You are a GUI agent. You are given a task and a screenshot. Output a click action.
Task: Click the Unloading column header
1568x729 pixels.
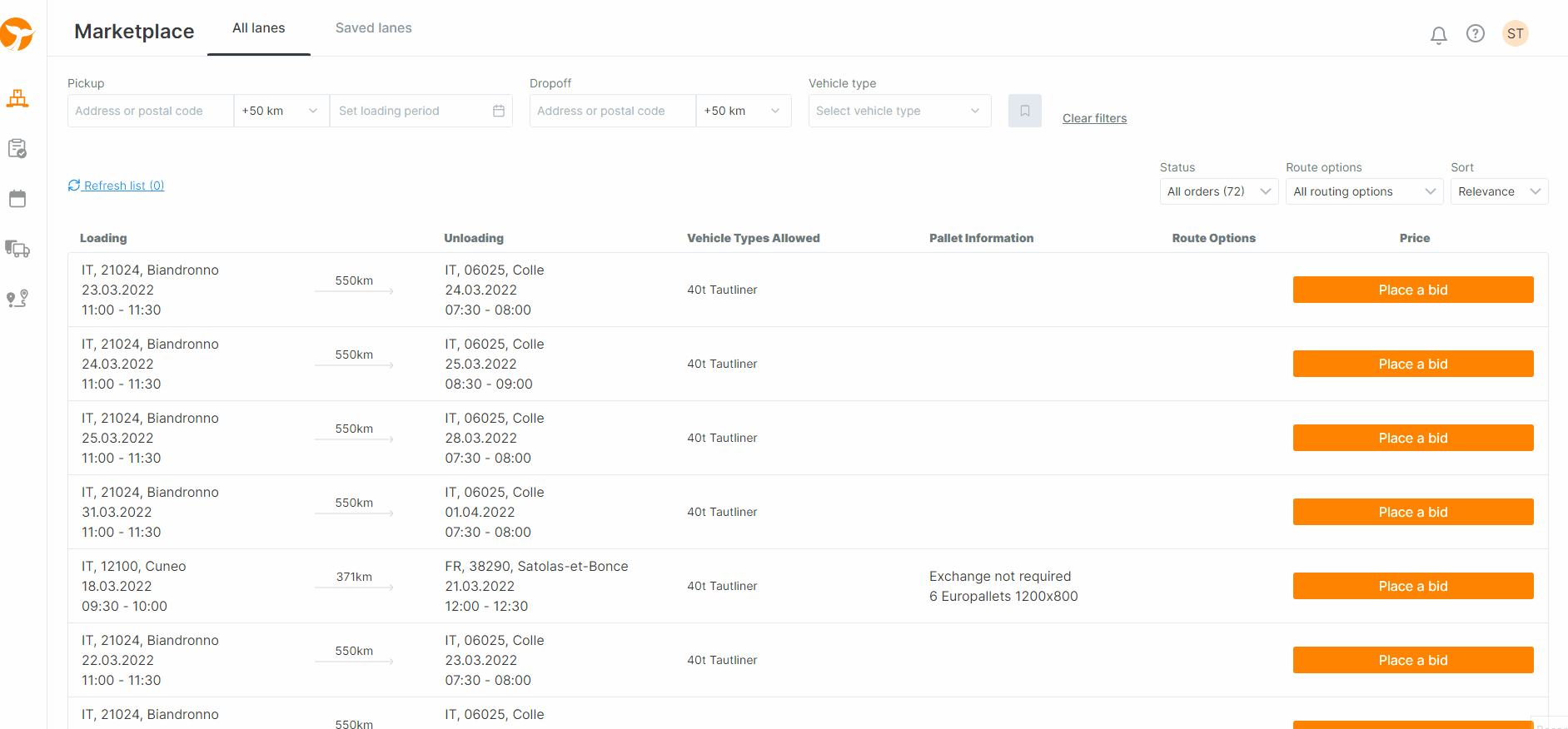(474, 238)
